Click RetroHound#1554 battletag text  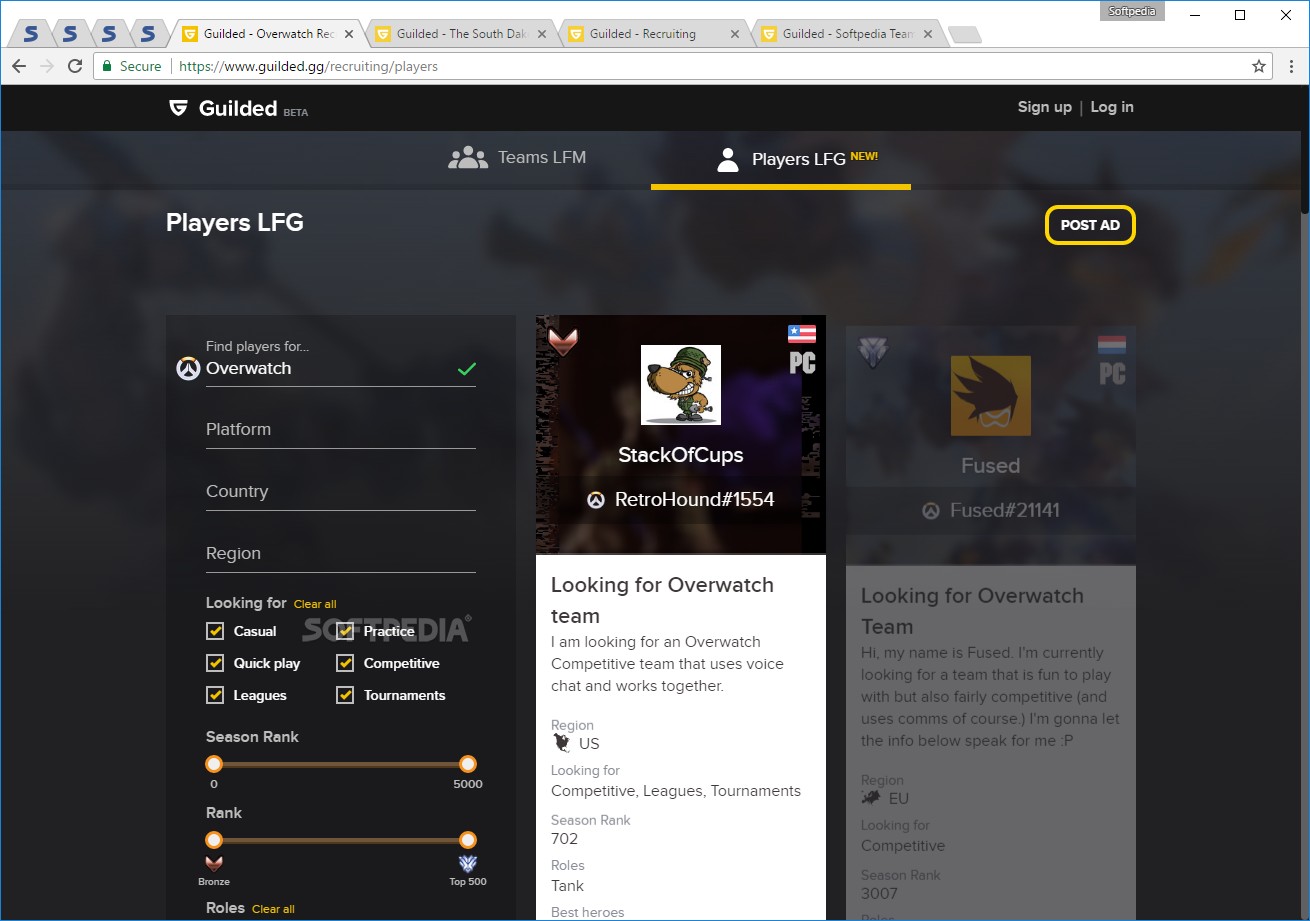(x=694, y=500)
